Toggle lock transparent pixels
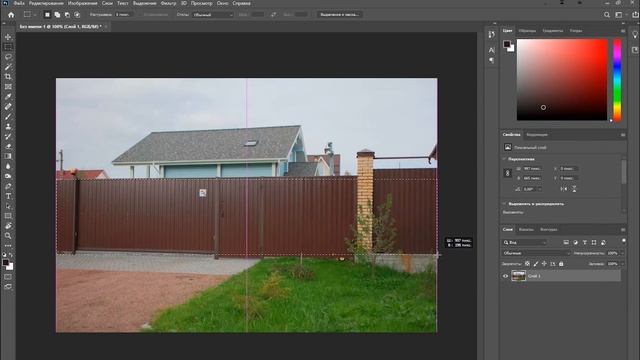Image resolution: width=640 pixels, height=360 pixels. click(x=527, y=264)
